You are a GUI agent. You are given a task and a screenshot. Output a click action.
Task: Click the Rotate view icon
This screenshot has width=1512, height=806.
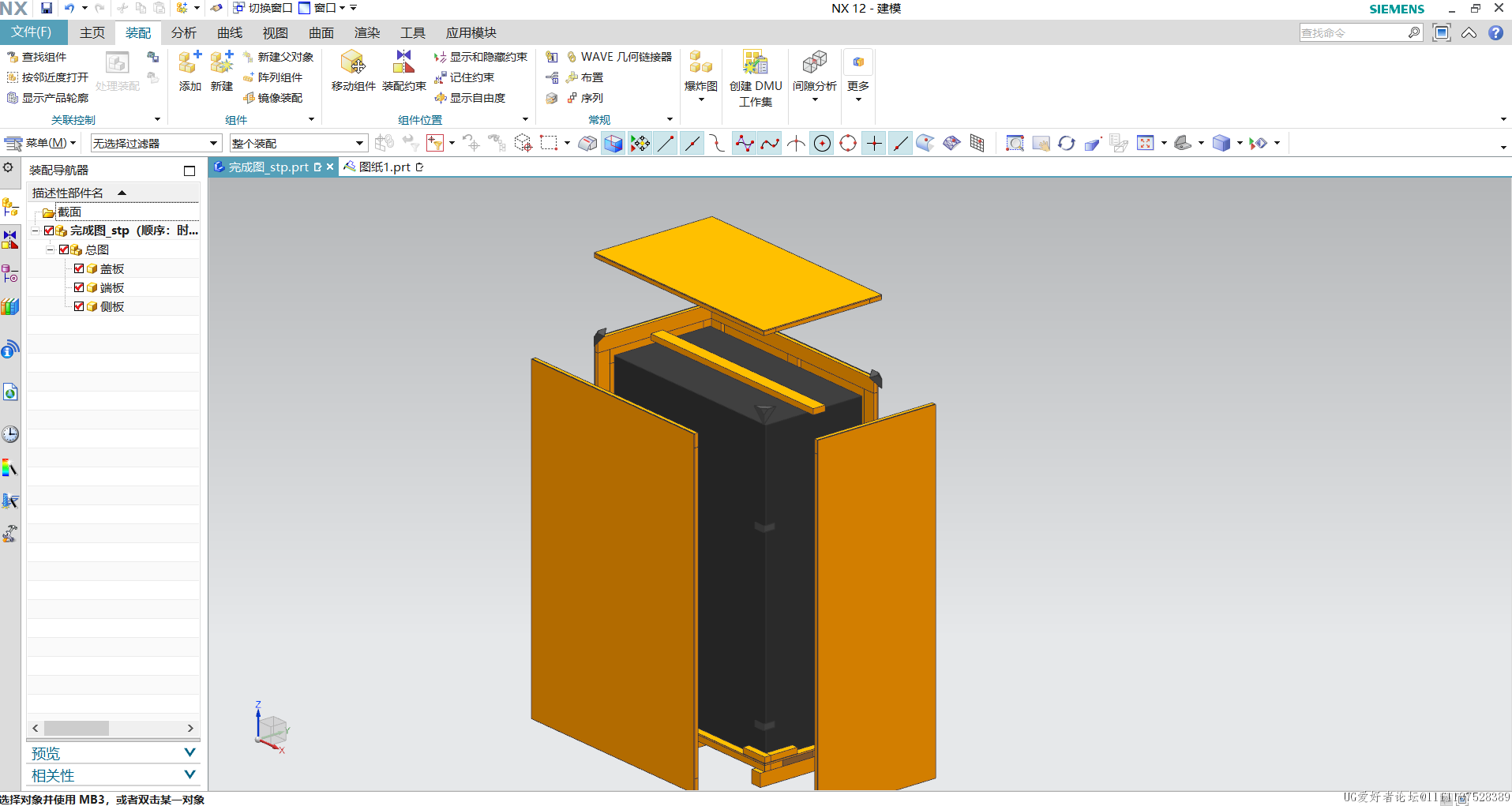click(x=1067, y=144)
